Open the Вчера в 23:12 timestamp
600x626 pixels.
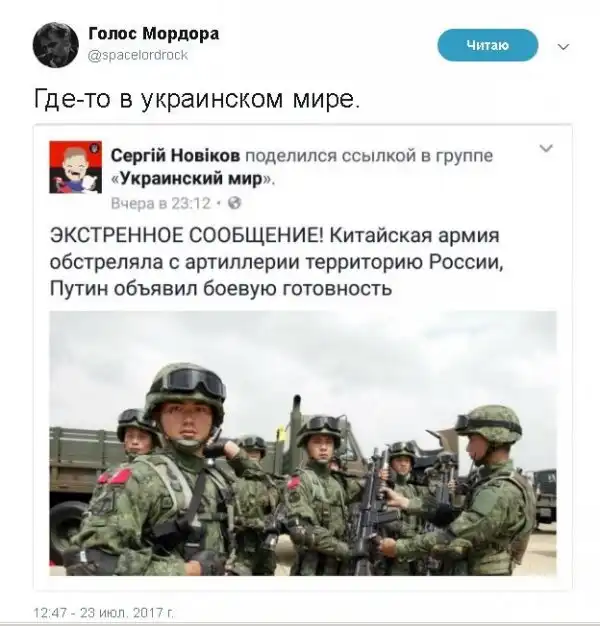point(160,204)
